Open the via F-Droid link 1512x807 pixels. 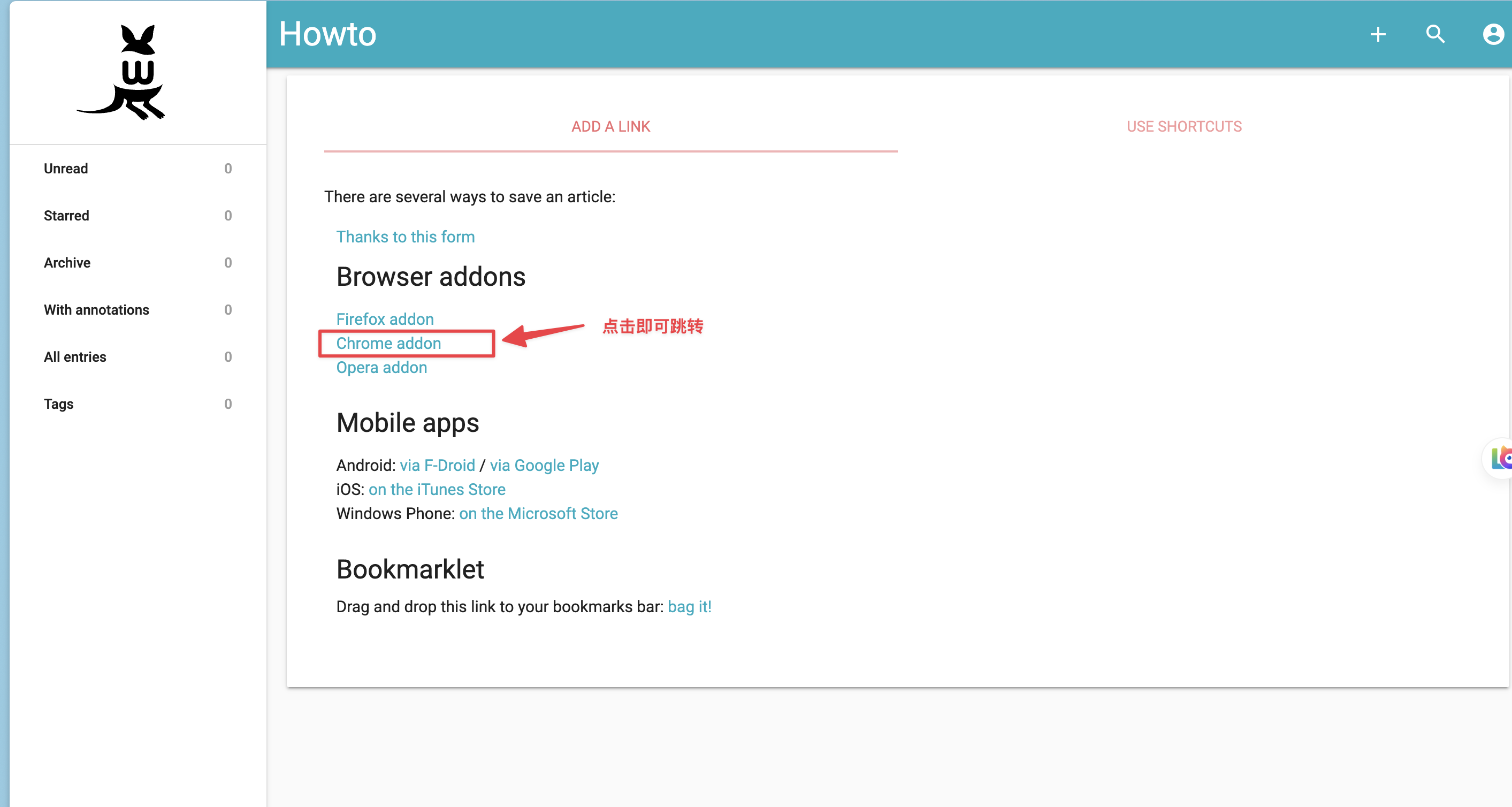[437, 465]
